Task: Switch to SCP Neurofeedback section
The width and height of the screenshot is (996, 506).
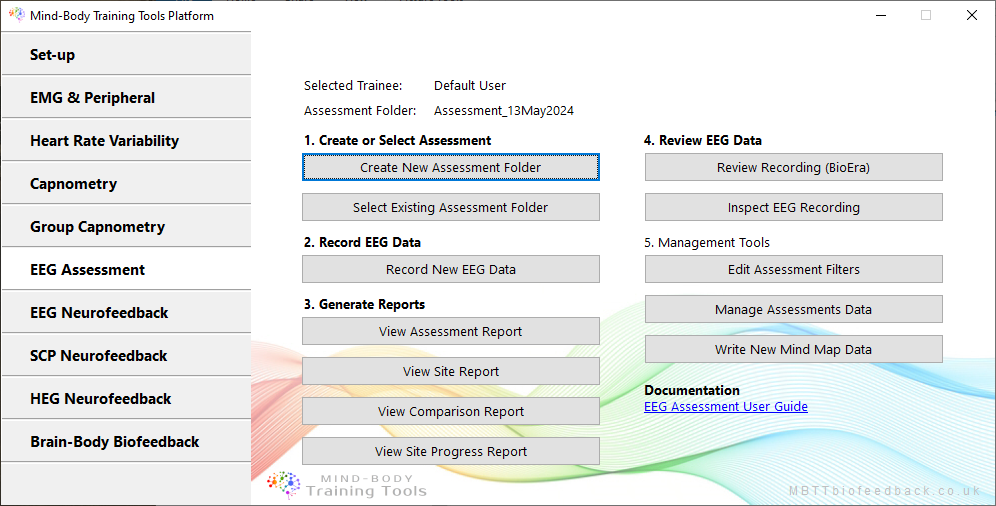Action: click(126, 356)
